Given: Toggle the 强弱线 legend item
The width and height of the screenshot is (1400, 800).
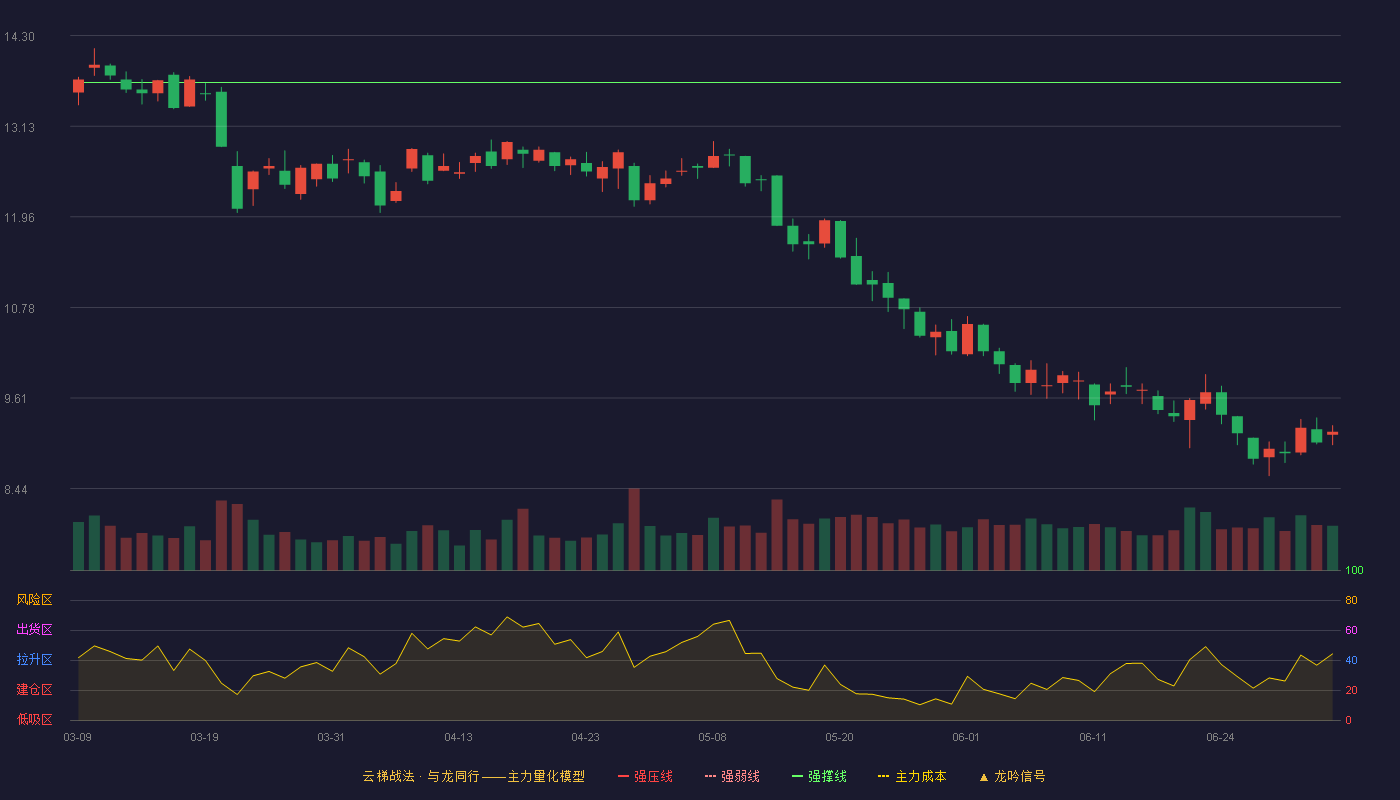Looking at the screenshot, I should pos(732,776).
